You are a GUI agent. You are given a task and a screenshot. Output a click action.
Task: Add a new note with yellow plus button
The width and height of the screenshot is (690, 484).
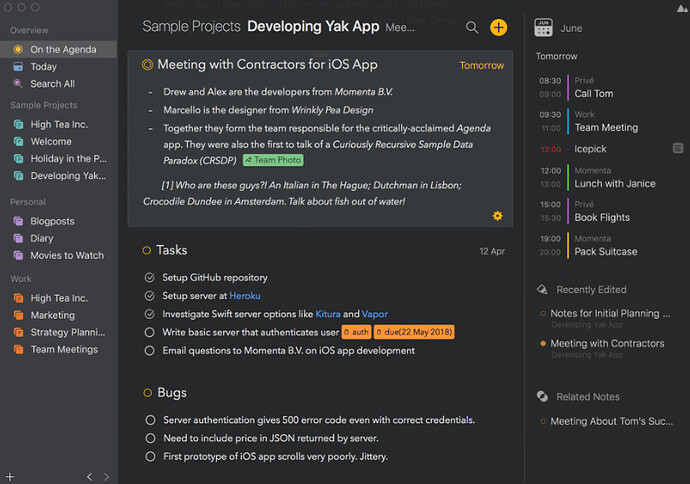click(498, 28)
